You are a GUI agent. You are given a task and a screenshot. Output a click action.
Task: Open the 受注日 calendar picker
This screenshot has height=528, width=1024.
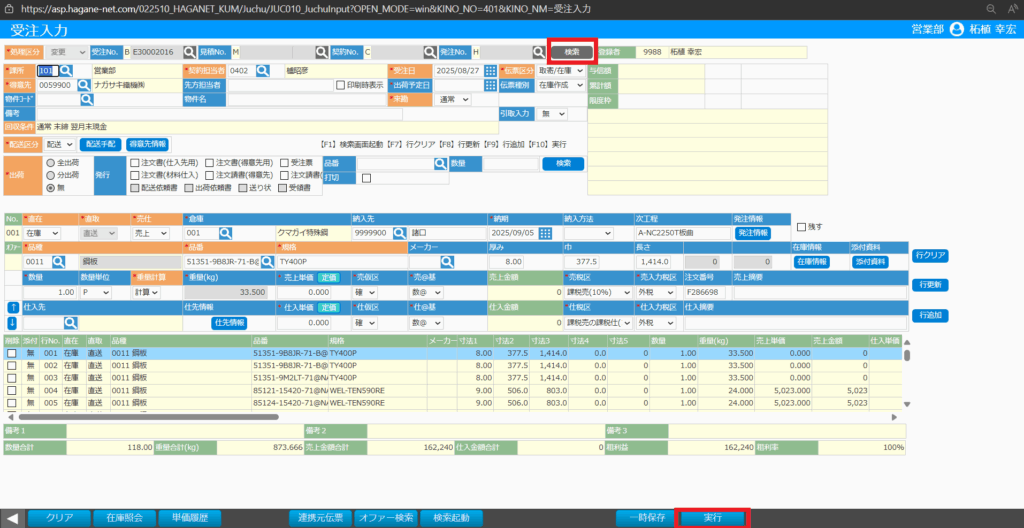tap(490, 71)
